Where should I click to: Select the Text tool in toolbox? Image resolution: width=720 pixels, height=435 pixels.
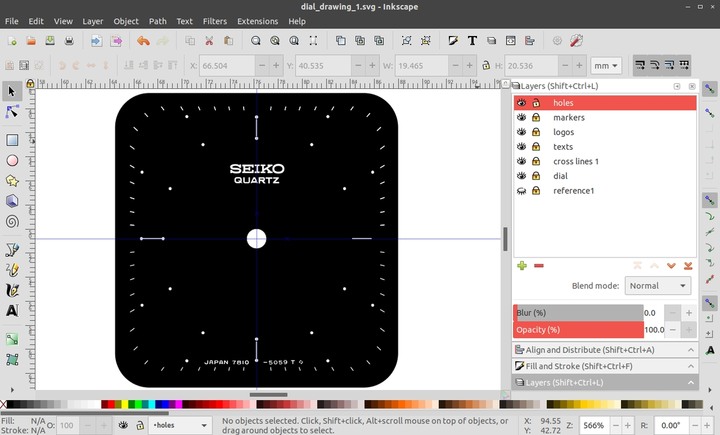click(12, 311)
